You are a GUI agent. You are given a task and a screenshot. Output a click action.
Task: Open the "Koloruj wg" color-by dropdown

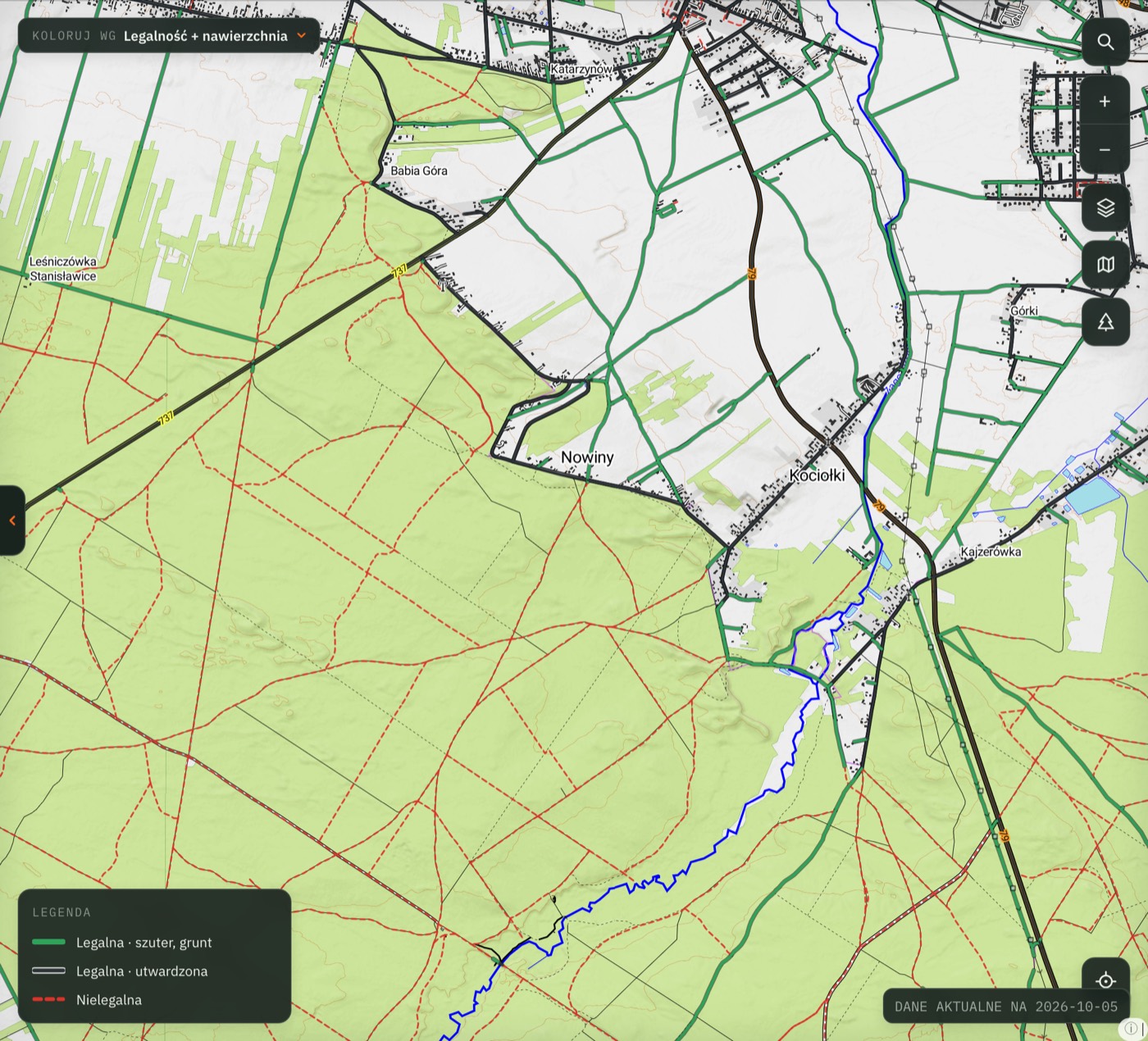169,35
